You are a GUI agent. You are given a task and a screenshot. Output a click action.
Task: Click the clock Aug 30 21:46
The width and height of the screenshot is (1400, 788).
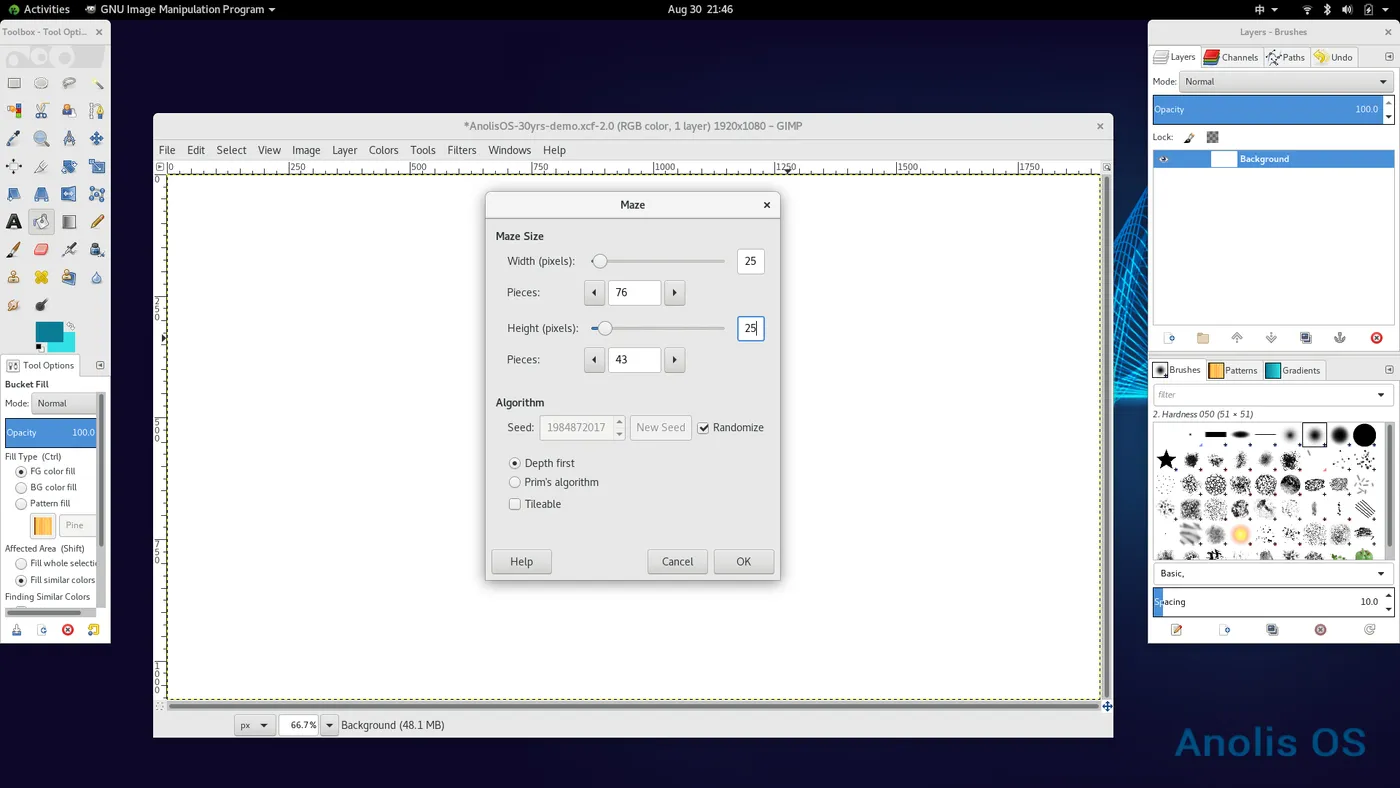coord(700,9)
